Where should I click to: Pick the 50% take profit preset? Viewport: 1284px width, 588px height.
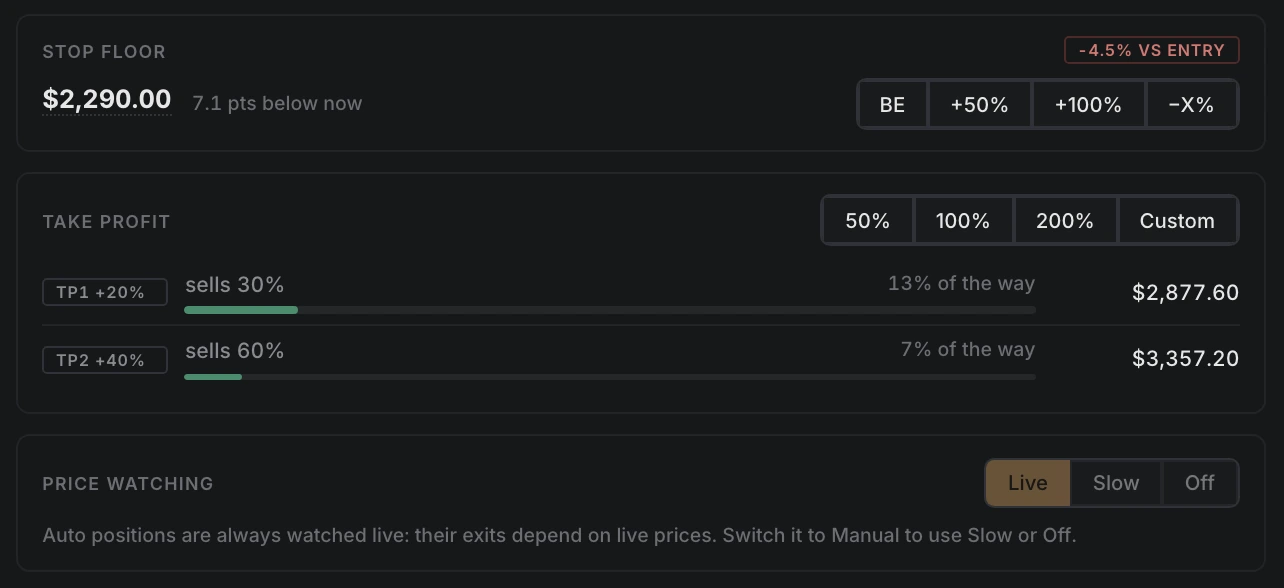pos(868,220)
